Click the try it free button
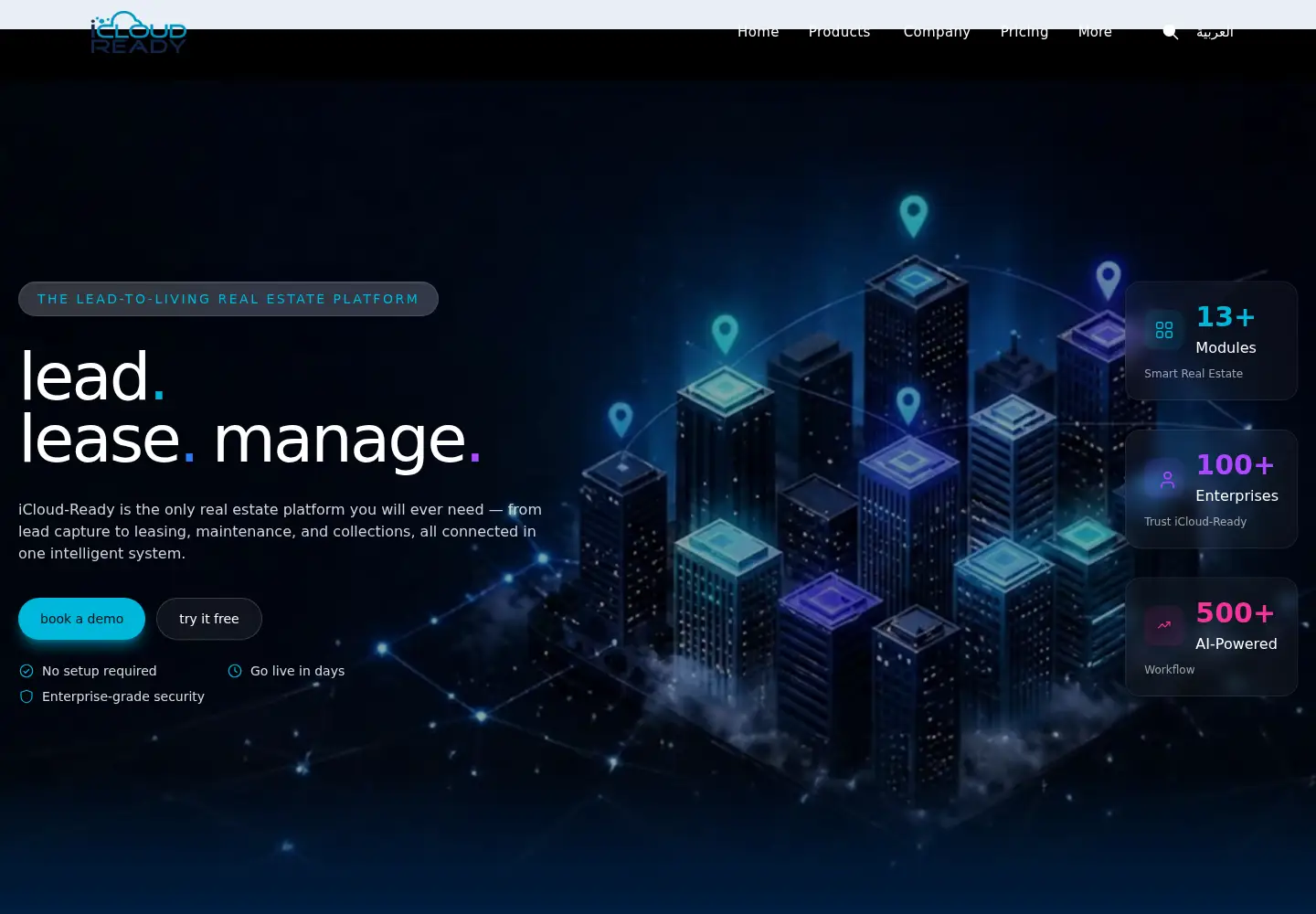The width and height of the screenshot is (1316, 914). [209, 619]
